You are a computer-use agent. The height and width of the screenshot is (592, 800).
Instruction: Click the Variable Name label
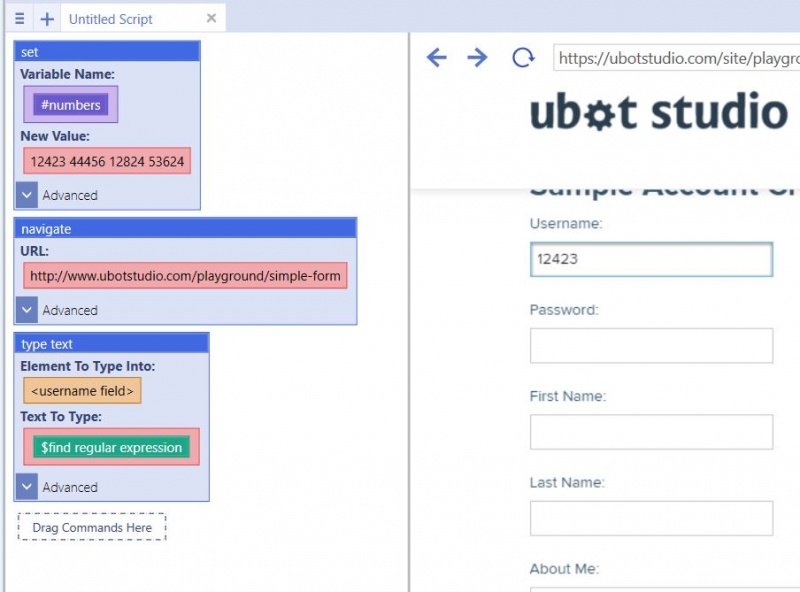point(67,74)
